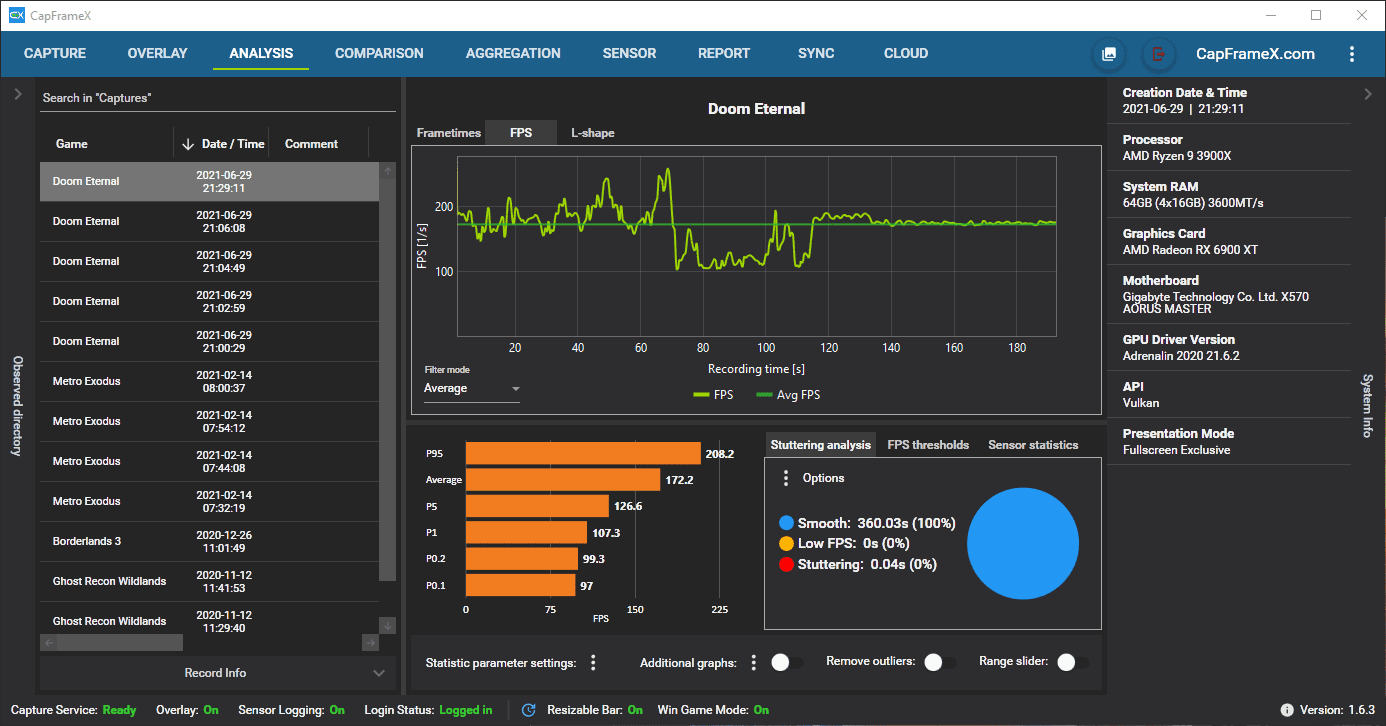Image resolution: width=1386 pixels, height=726 pixels.
Task: Click the Resizable Bar On status
Action: (635, 710)
